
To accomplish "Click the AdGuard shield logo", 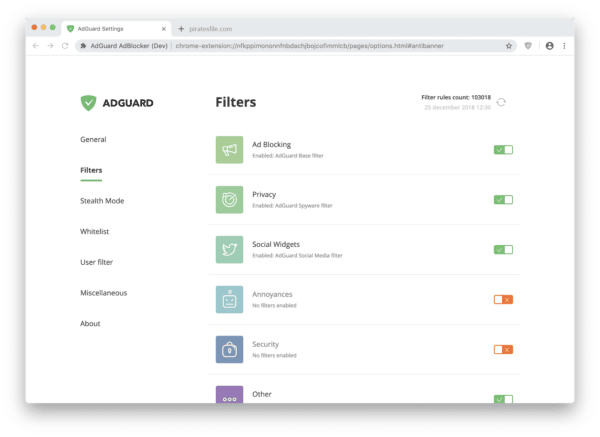I will tap(88, 103).
